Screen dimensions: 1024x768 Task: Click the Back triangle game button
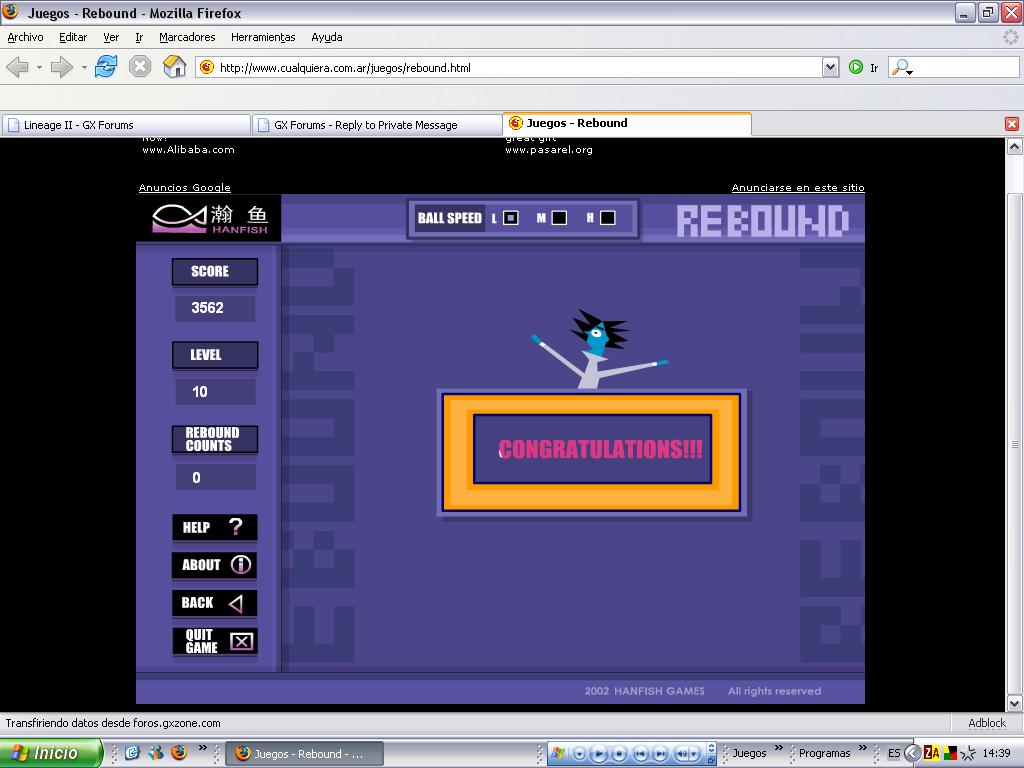tap(214, 603)
